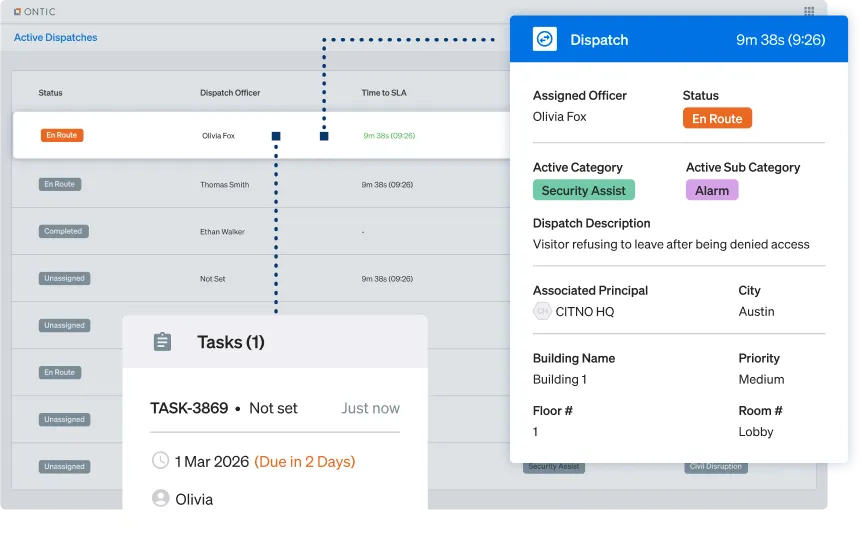
Task: Click the City value Austin
Action: coord(756,312)
